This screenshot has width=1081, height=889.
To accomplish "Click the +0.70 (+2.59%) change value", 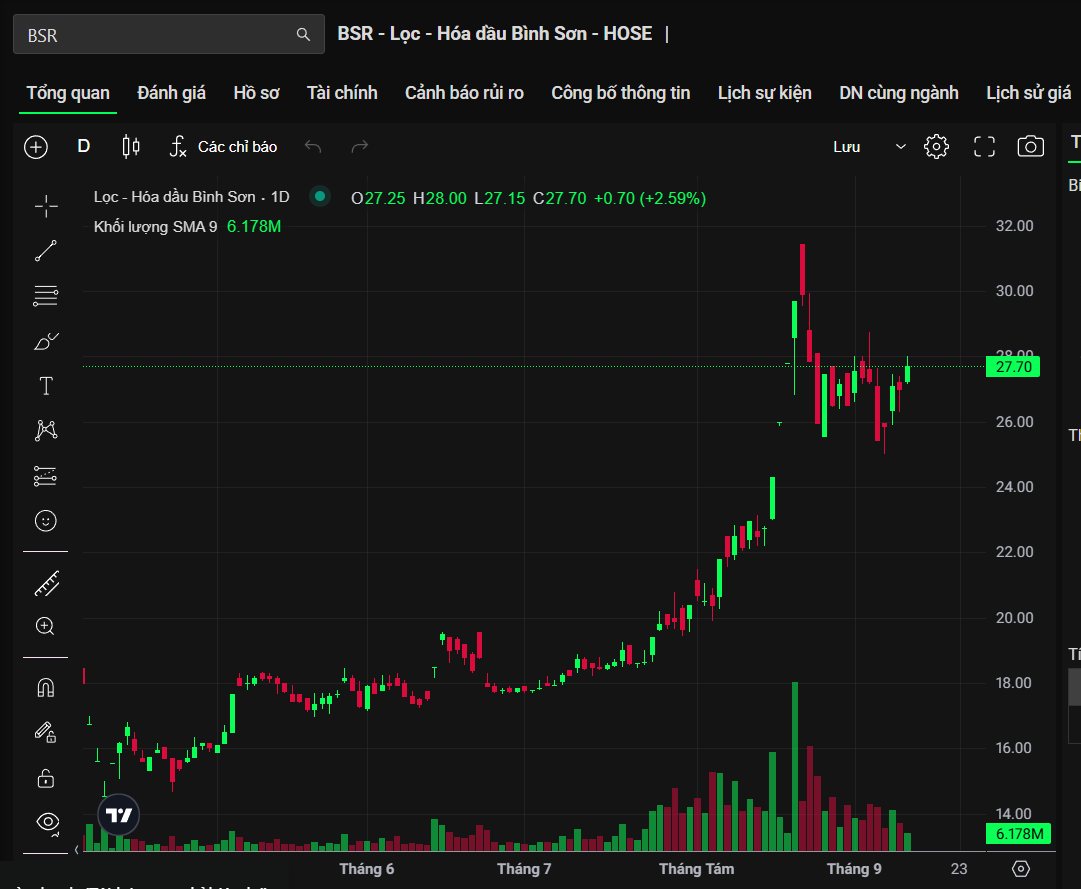I will [x=650, y=198].
